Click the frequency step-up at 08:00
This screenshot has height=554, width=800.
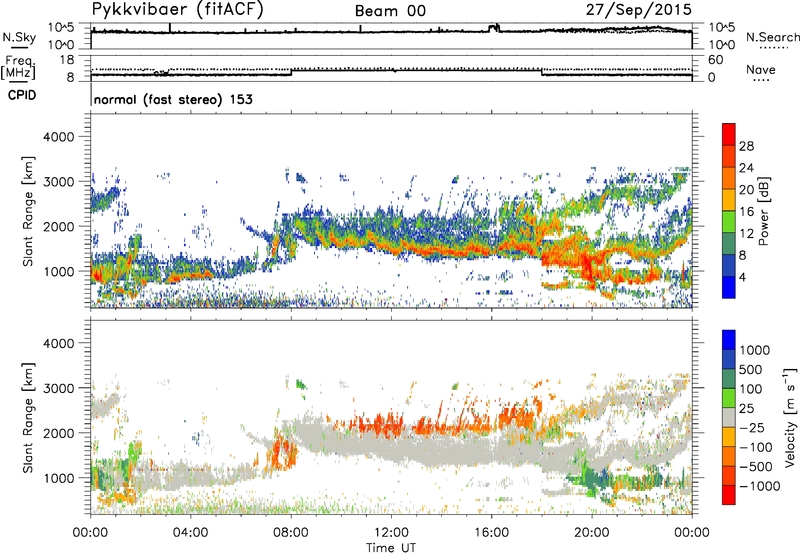[x=291, y=72]
